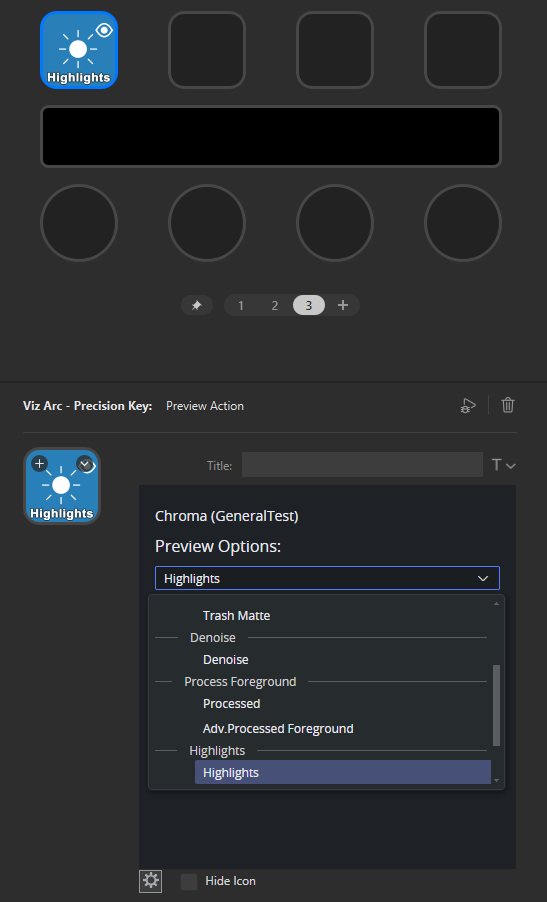Enable the Hide Icon checkbox
Image resolution: width=547 pixels, height=902 pixels.
189,881
